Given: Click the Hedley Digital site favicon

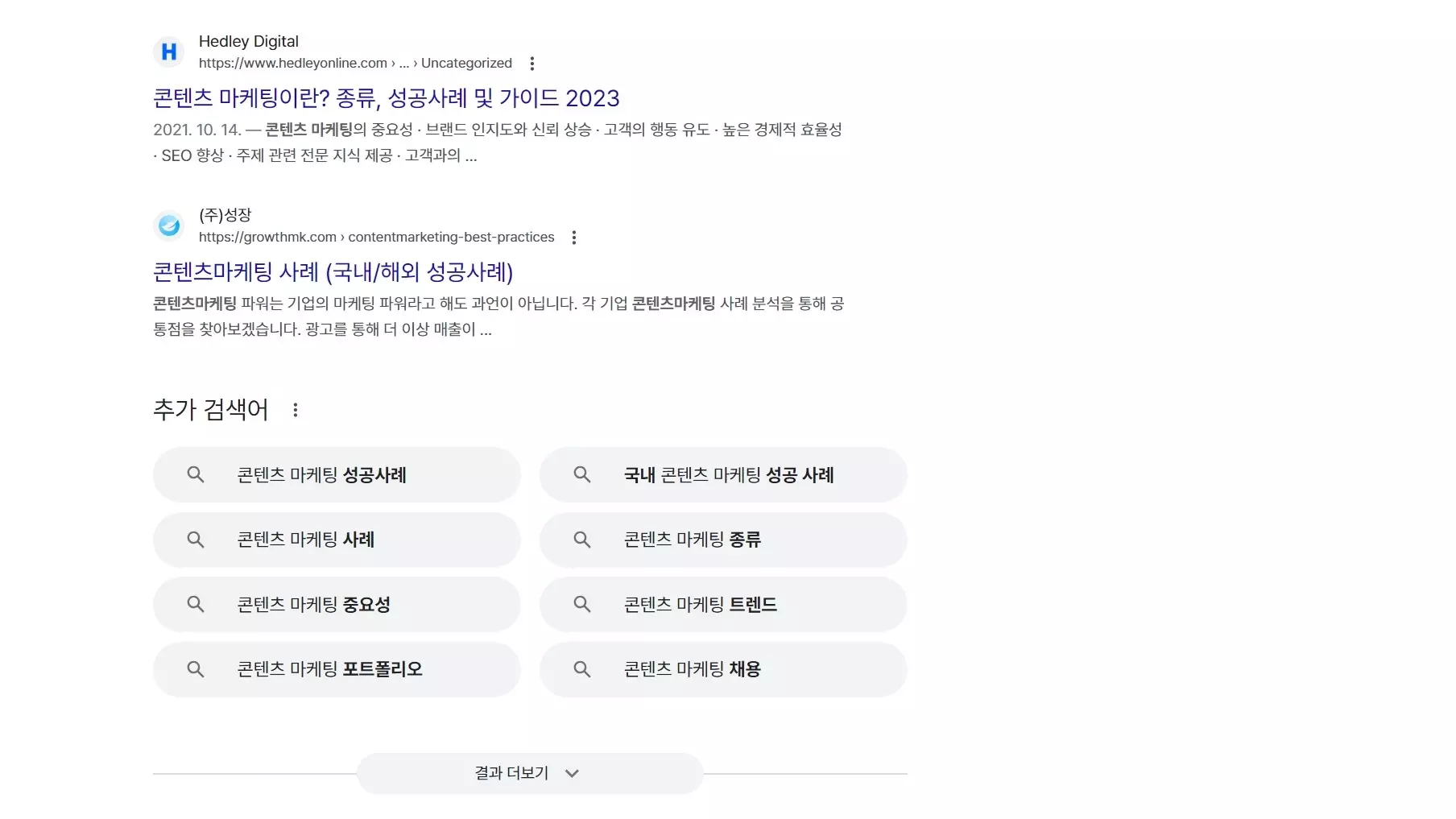Looking at the screenshot, I should tap(168, 52).
